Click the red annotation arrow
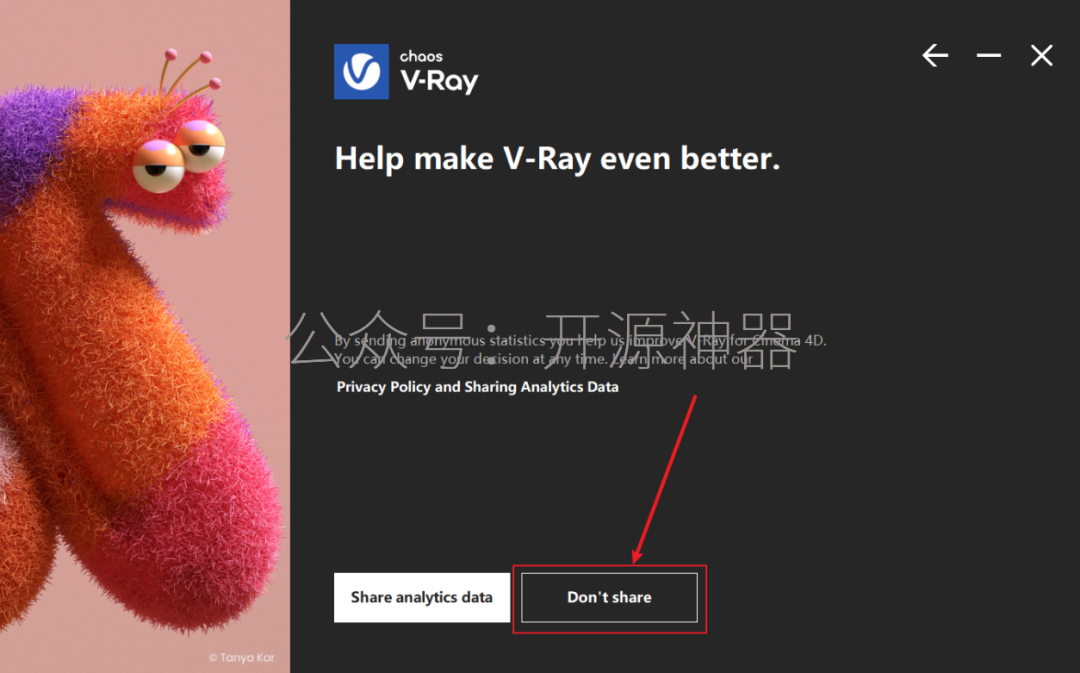This screenshot has height=673, width=1080. click(x=665, y=479)
